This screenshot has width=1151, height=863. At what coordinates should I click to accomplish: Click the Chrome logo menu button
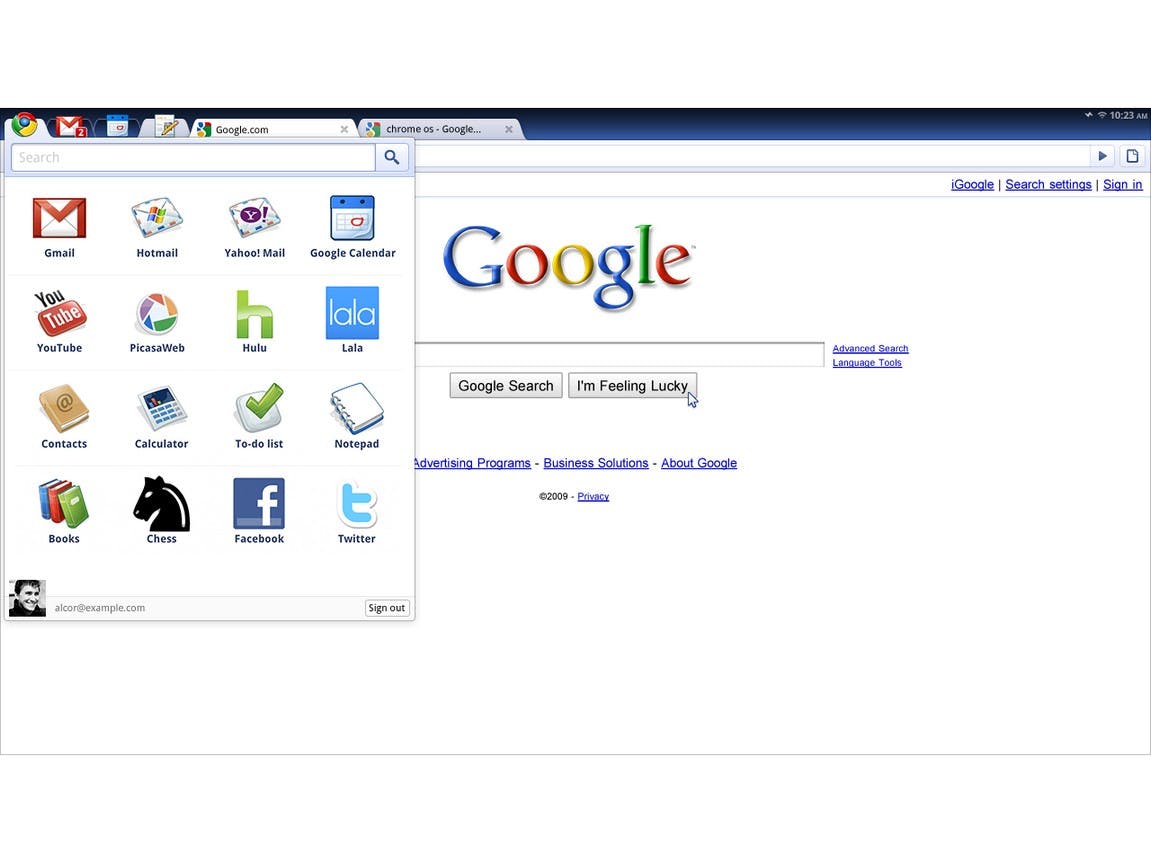pyautogui.click(x=24, y=125)
